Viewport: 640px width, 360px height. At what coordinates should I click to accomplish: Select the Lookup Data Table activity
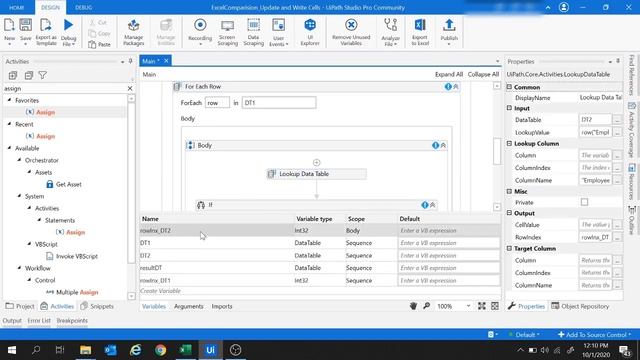(x=316, y=174)
